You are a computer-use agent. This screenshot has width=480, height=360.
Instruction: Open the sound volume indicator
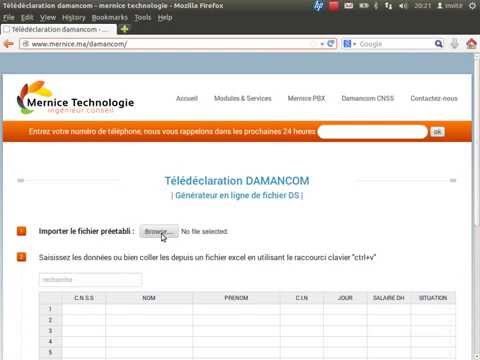pos(403,6)
